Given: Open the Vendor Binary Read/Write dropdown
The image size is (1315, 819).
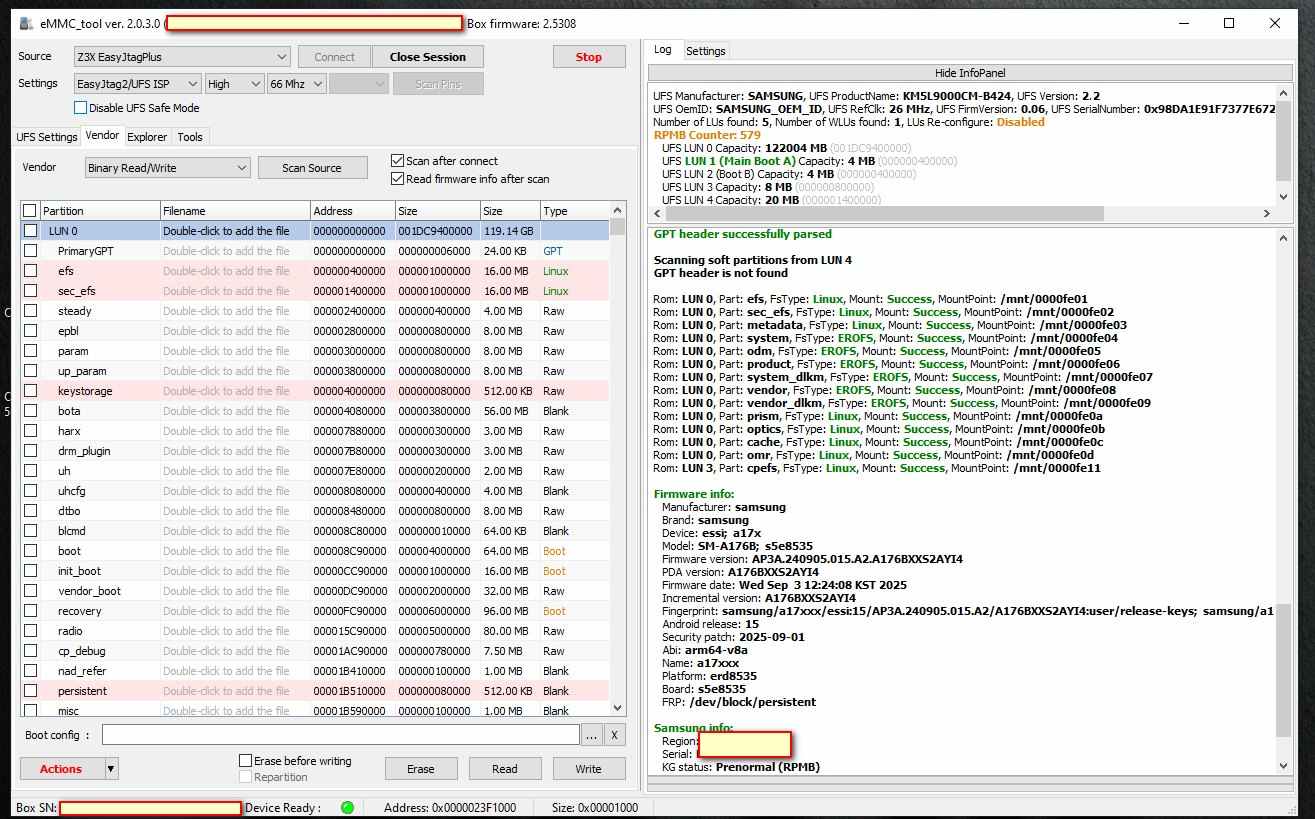Looking at the screenshot, I should pyautogui.click(x=167, y=168).
